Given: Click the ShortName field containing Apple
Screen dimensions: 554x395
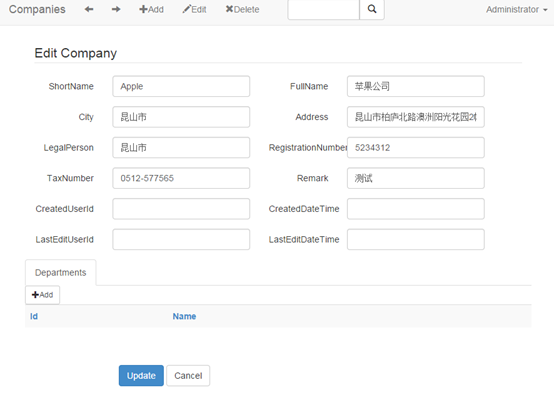Looking at the screenshot, I should (x=181, y=86).
